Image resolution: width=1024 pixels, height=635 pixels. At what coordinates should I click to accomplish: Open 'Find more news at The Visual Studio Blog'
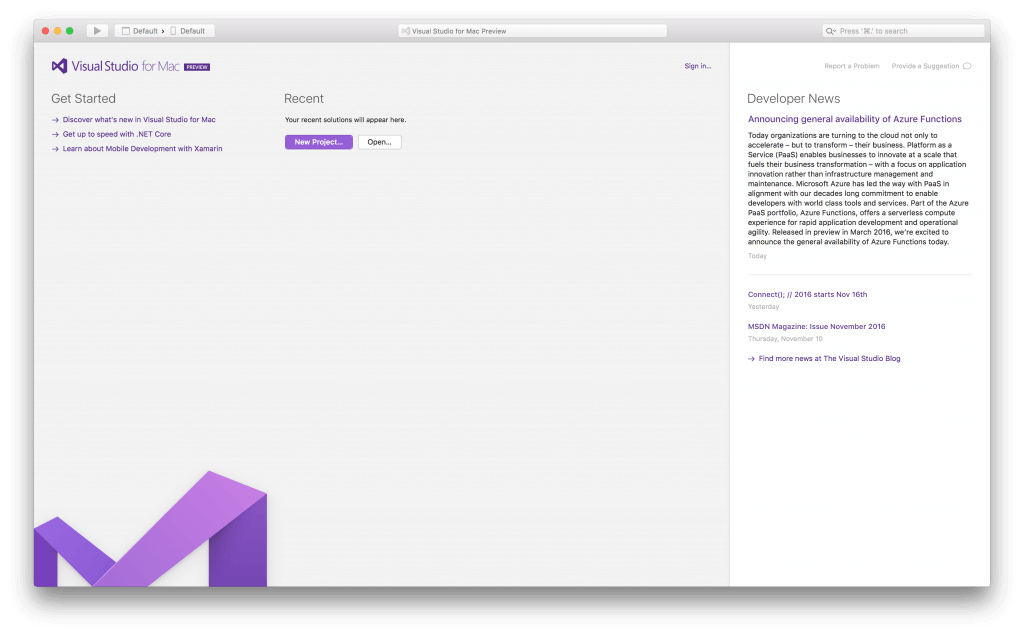(x=829, y=359)
